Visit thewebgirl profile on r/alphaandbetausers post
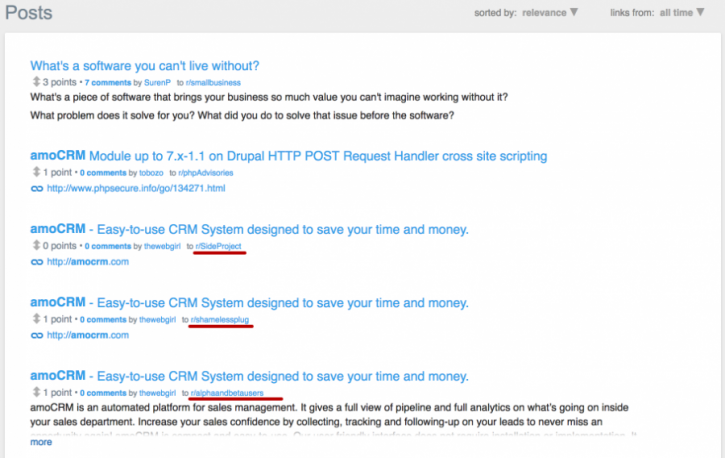 [158, 393]
